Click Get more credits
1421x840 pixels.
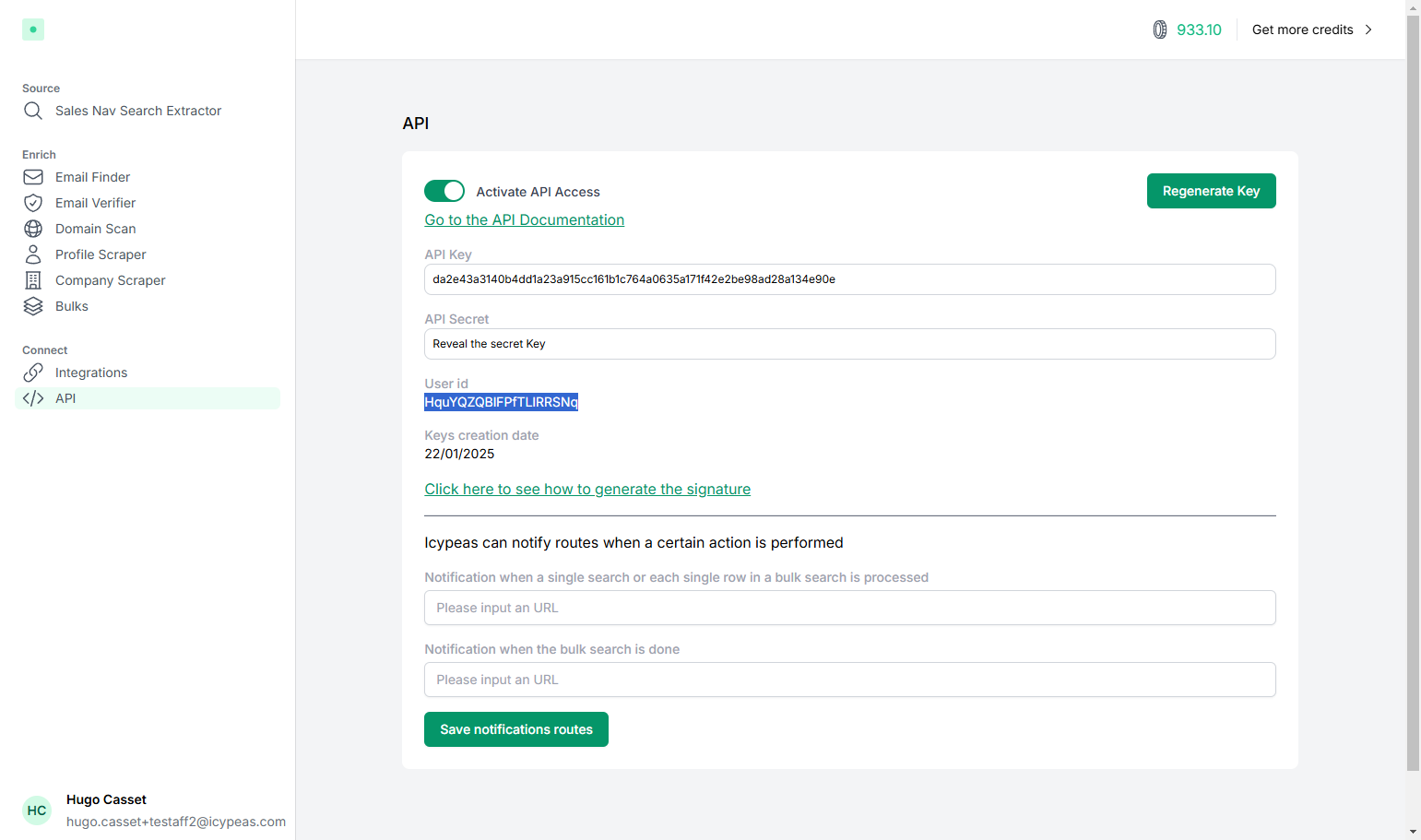1302,30
